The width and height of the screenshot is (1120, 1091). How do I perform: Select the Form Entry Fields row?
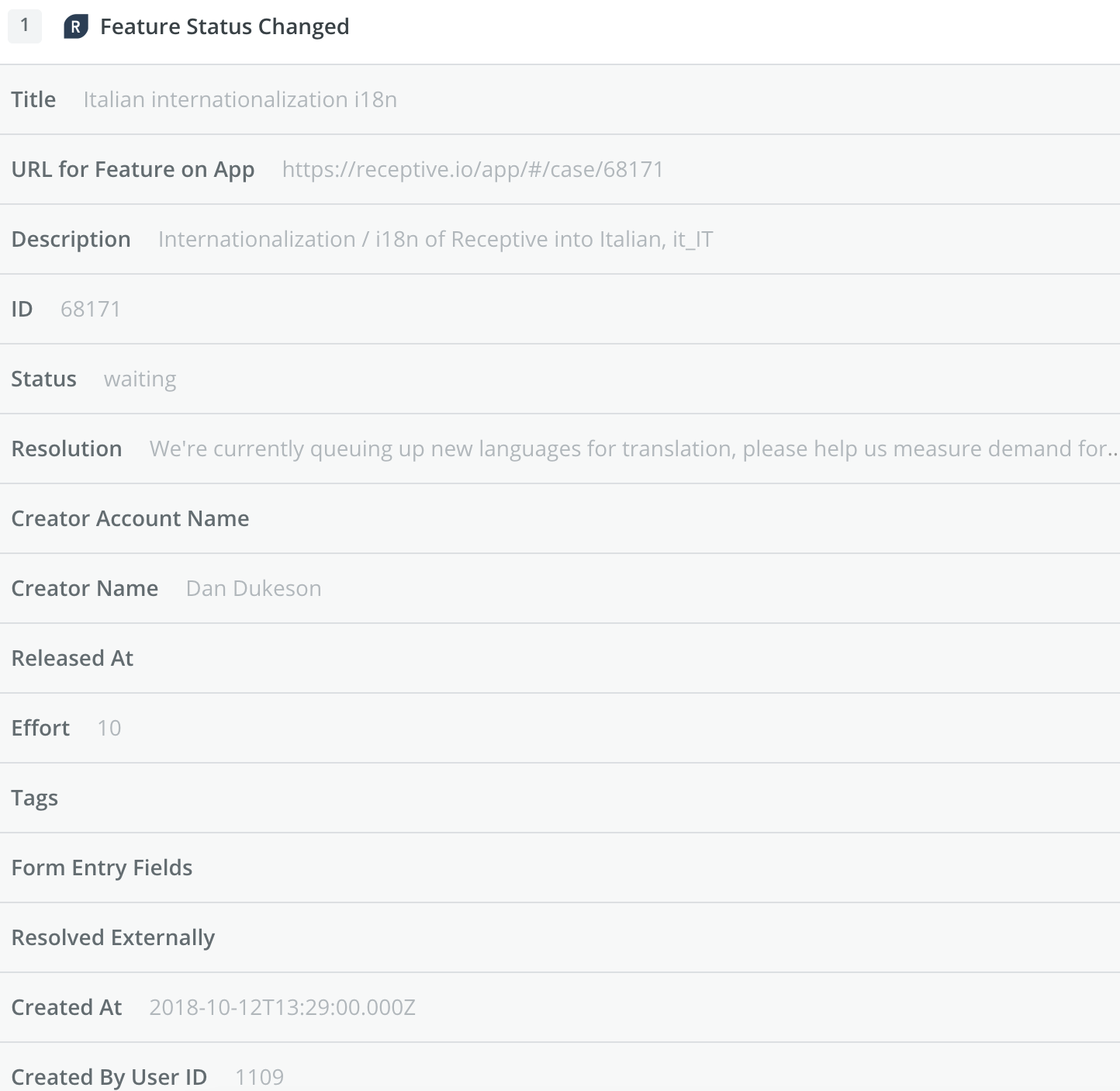point(560,868)
